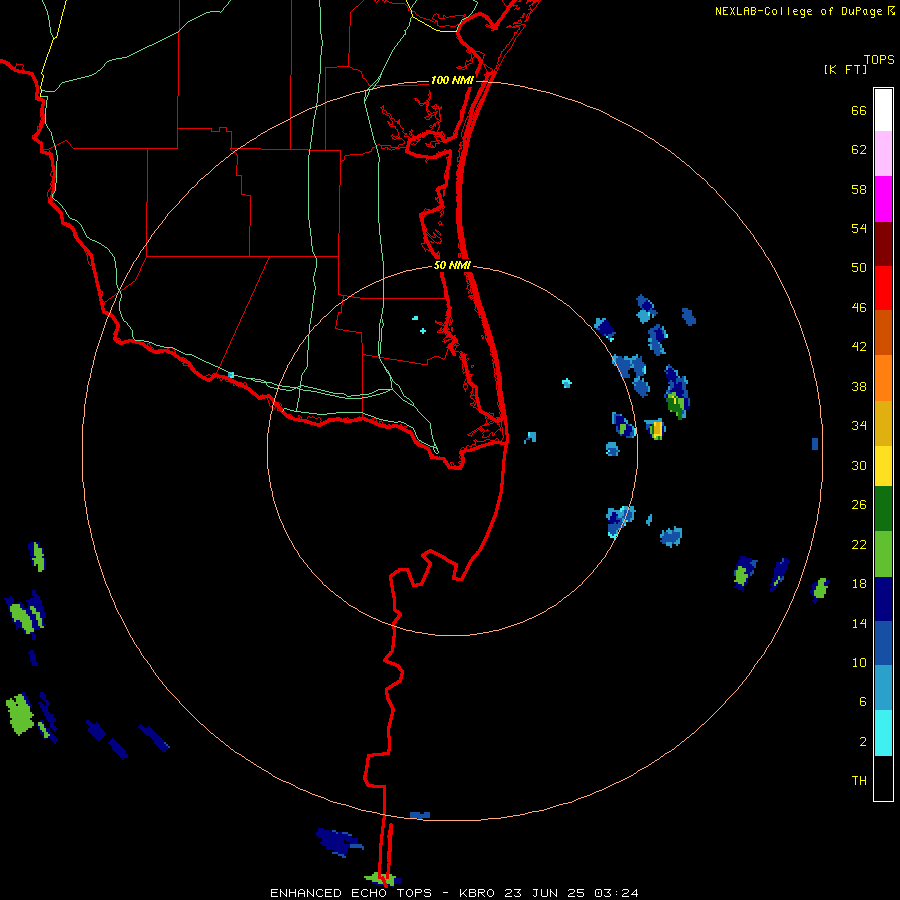Viewport: 900px width, 900px height.
Task: Click the legend value 50
Action: (x=859, y=267)
